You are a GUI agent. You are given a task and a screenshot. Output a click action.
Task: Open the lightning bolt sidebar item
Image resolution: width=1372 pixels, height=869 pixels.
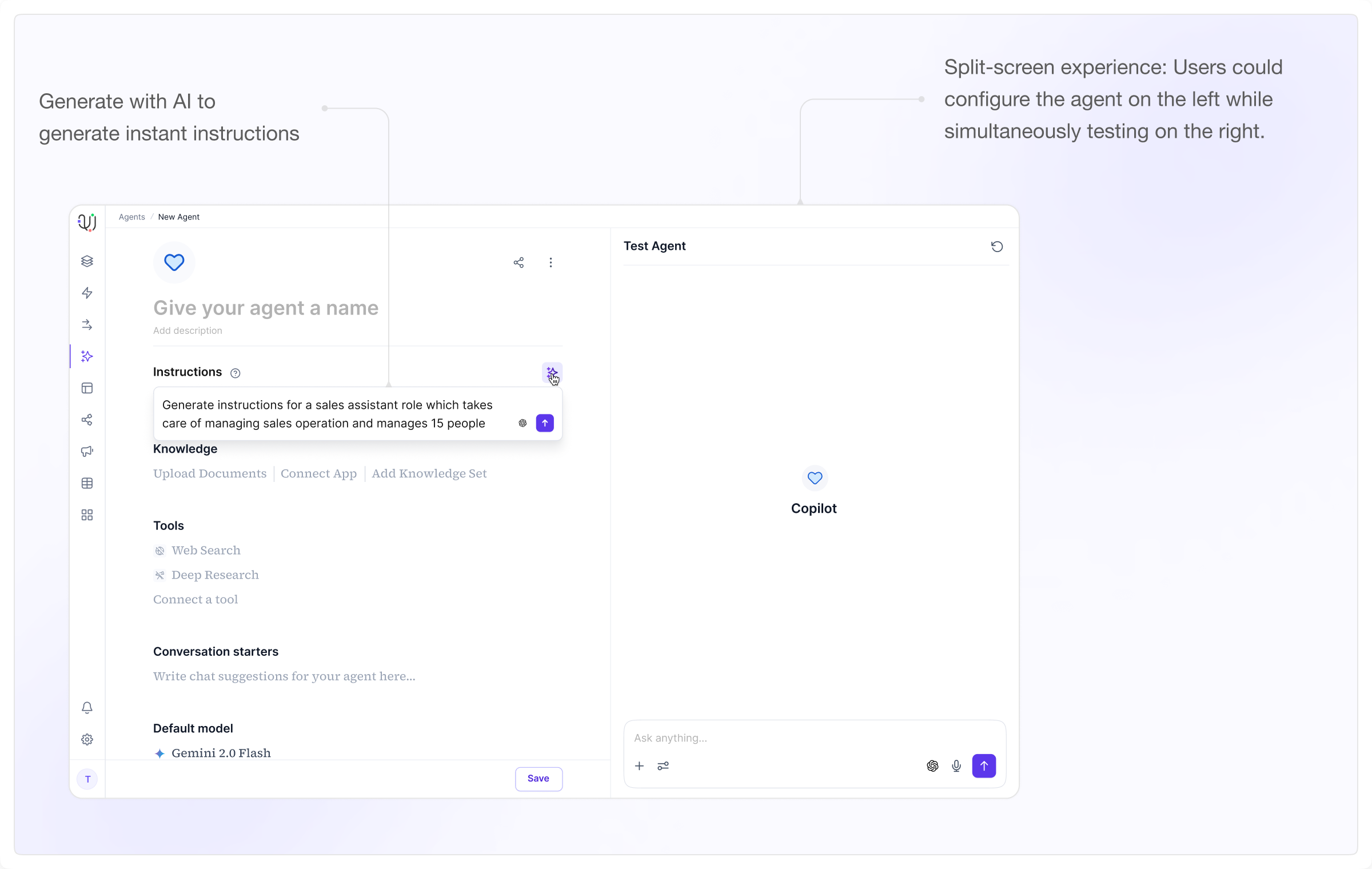pyautogui.click(x=87, y=293)
